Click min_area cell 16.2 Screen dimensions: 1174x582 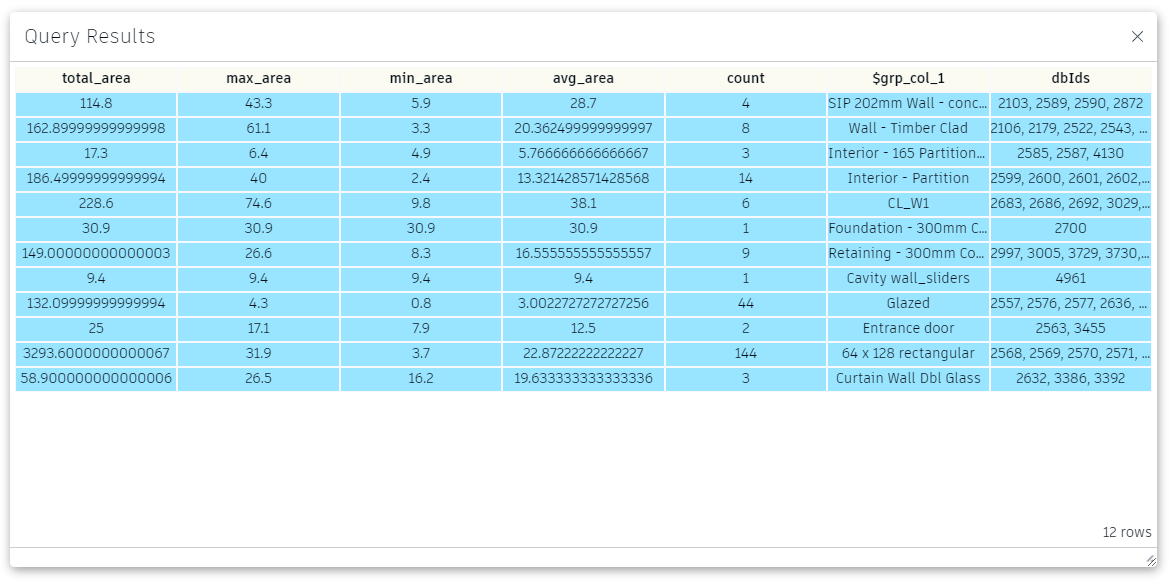421,378
